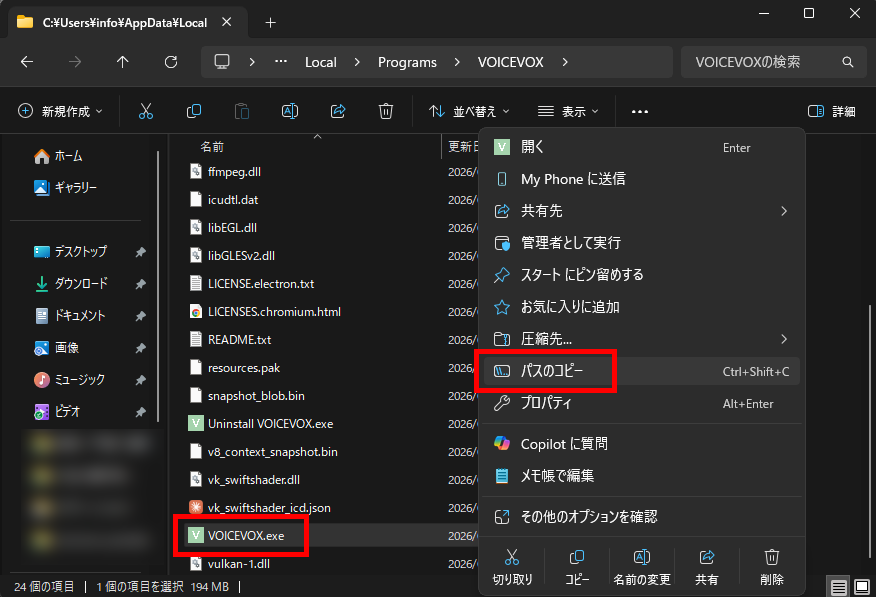Click the file list vertical scrollbar
Viewport: 876px width, 597px height.
pyautogui.click(x=870, y=430)
